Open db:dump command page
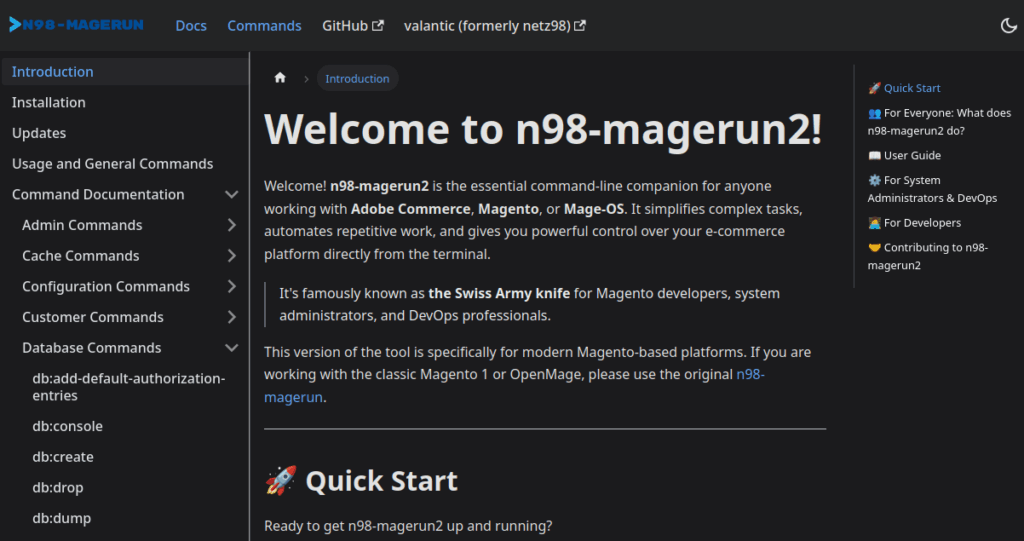The height and width of the screenshot is (541, 1024). tap(62, 519)
